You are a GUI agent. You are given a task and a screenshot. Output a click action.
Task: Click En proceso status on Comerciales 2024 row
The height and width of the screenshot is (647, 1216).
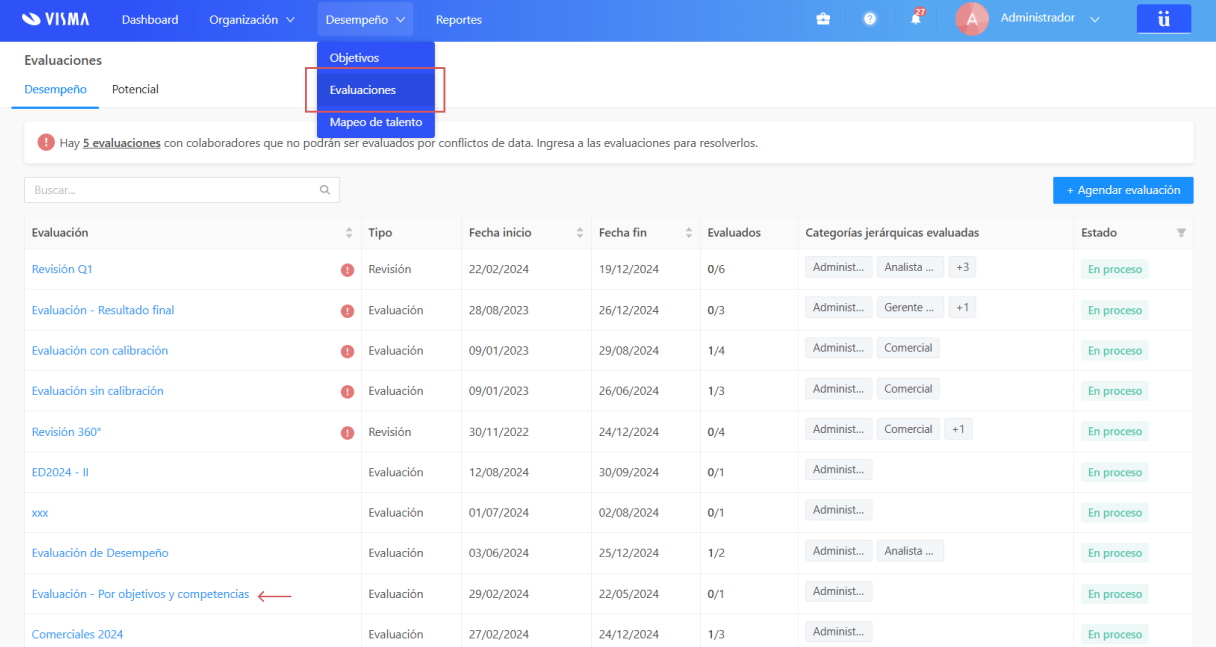tap(1115, 635)
